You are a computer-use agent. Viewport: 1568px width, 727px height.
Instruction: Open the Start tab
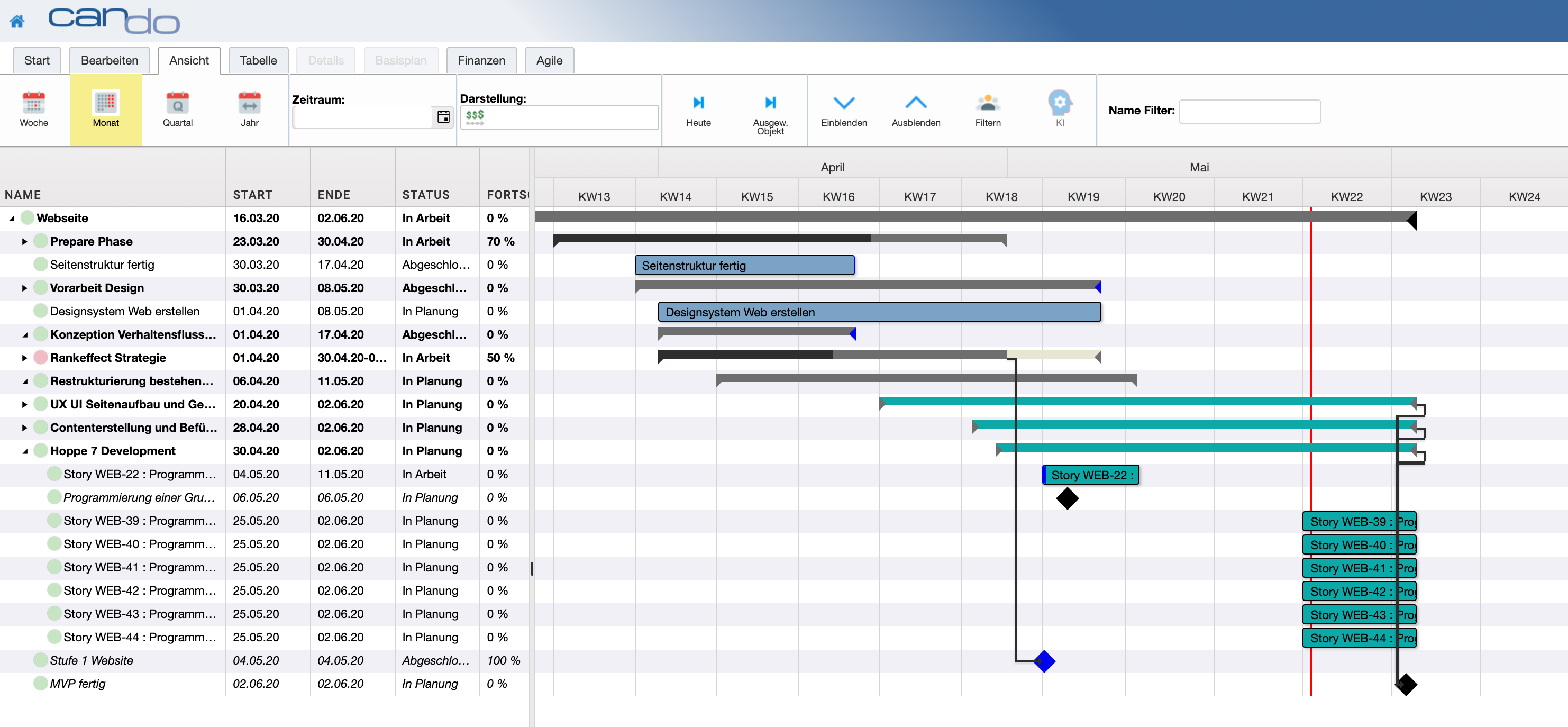click(x=37, y=60)
